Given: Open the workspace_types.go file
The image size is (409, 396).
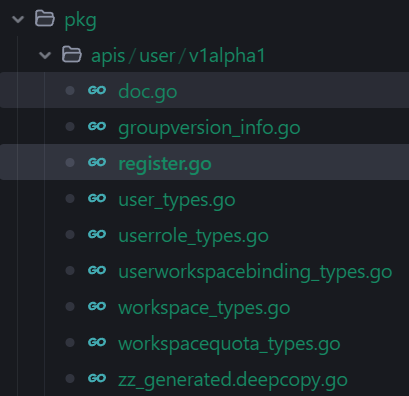Looking at the screenshot, I should tap(204, 308).
